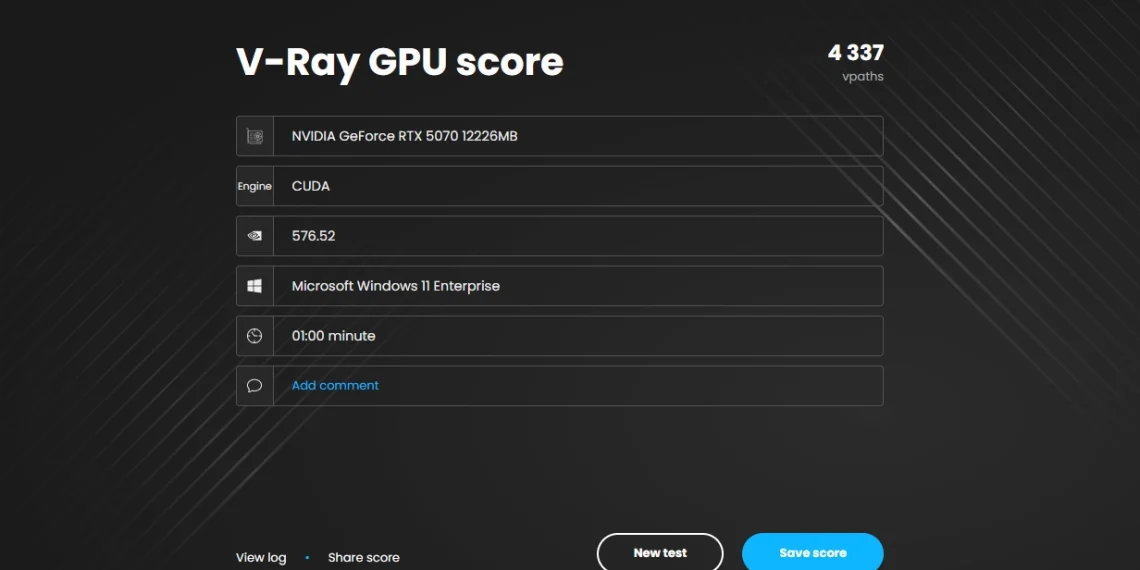
Task: Click the speech bubble comment icon
Action: pos(254,386)
